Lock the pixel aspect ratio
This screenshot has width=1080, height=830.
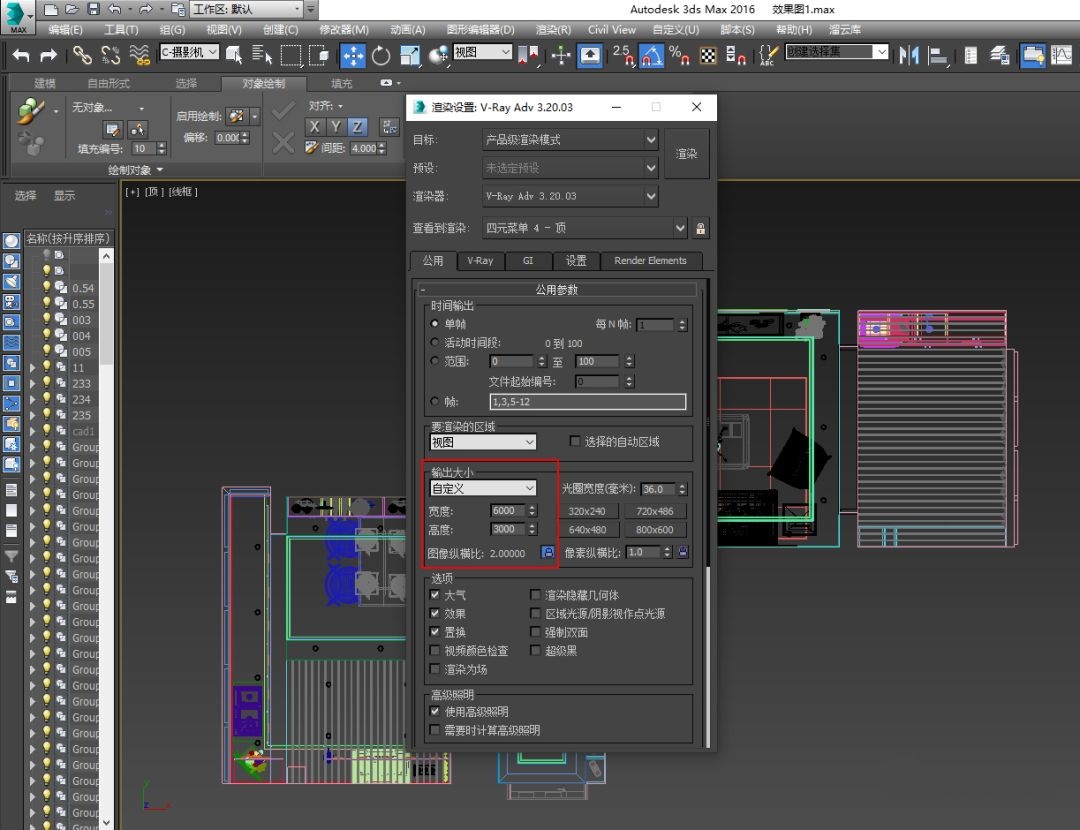(683, 552)
